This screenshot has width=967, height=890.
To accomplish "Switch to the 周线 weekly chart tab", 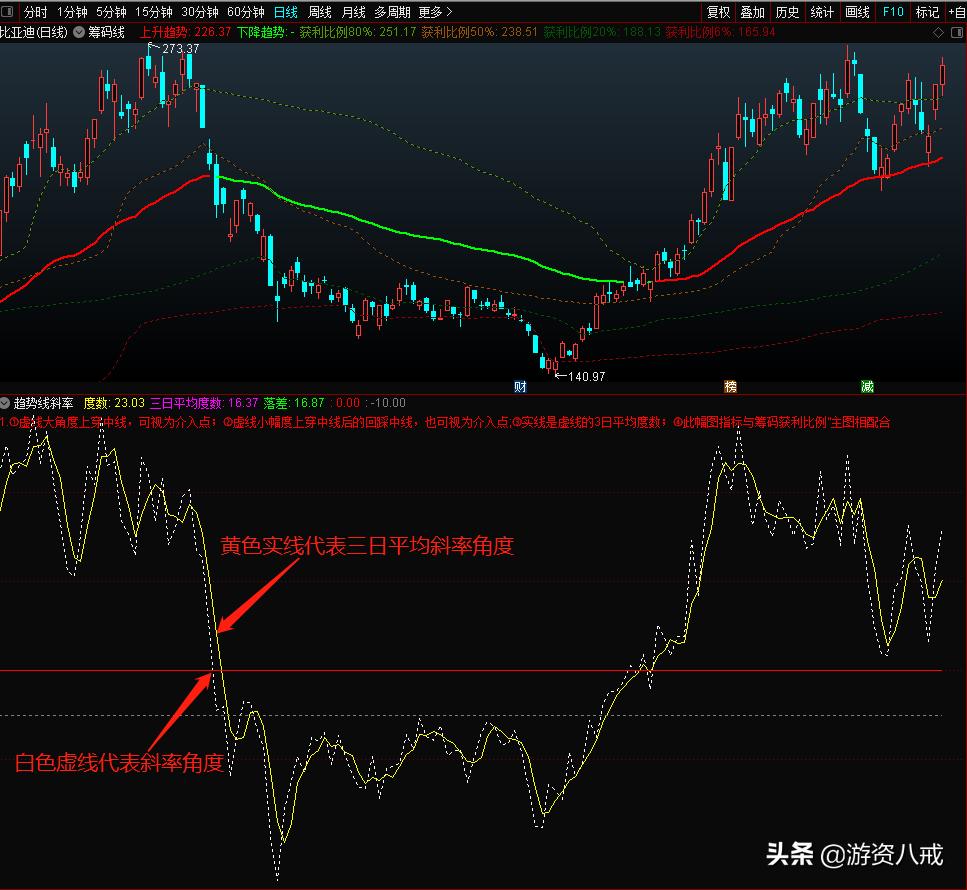I will 318,12.
